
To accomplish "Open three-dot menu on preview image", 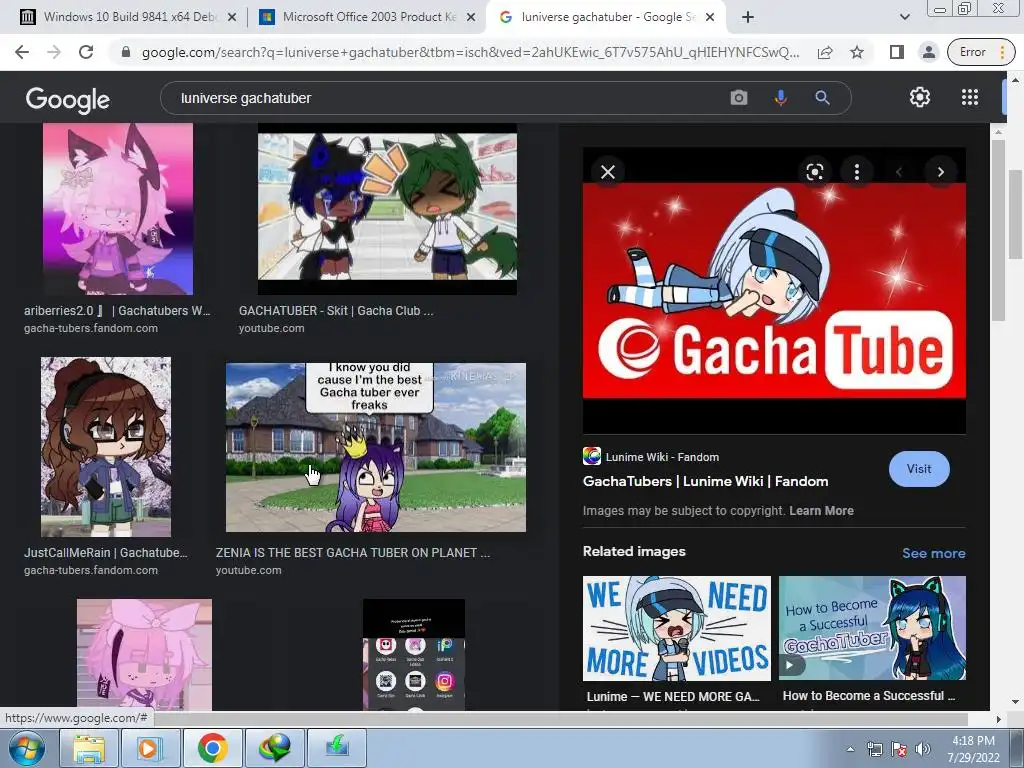I will 857,172.
